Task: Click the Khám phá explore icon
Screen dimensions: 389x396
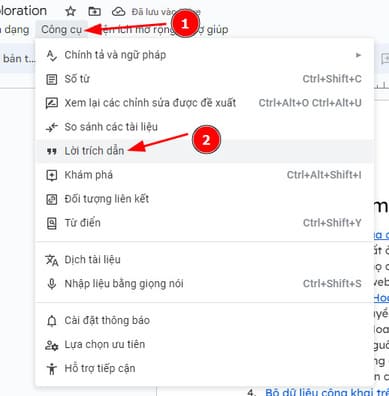Action: [x=51, y=175]
